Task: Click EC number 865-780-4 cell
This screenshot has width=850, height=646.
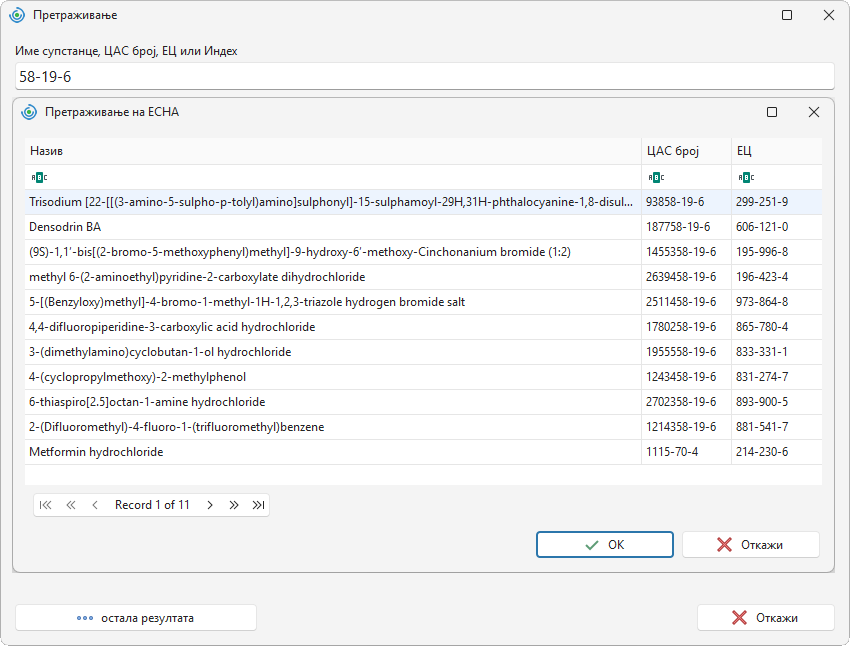Action: (x=777, y=327)
